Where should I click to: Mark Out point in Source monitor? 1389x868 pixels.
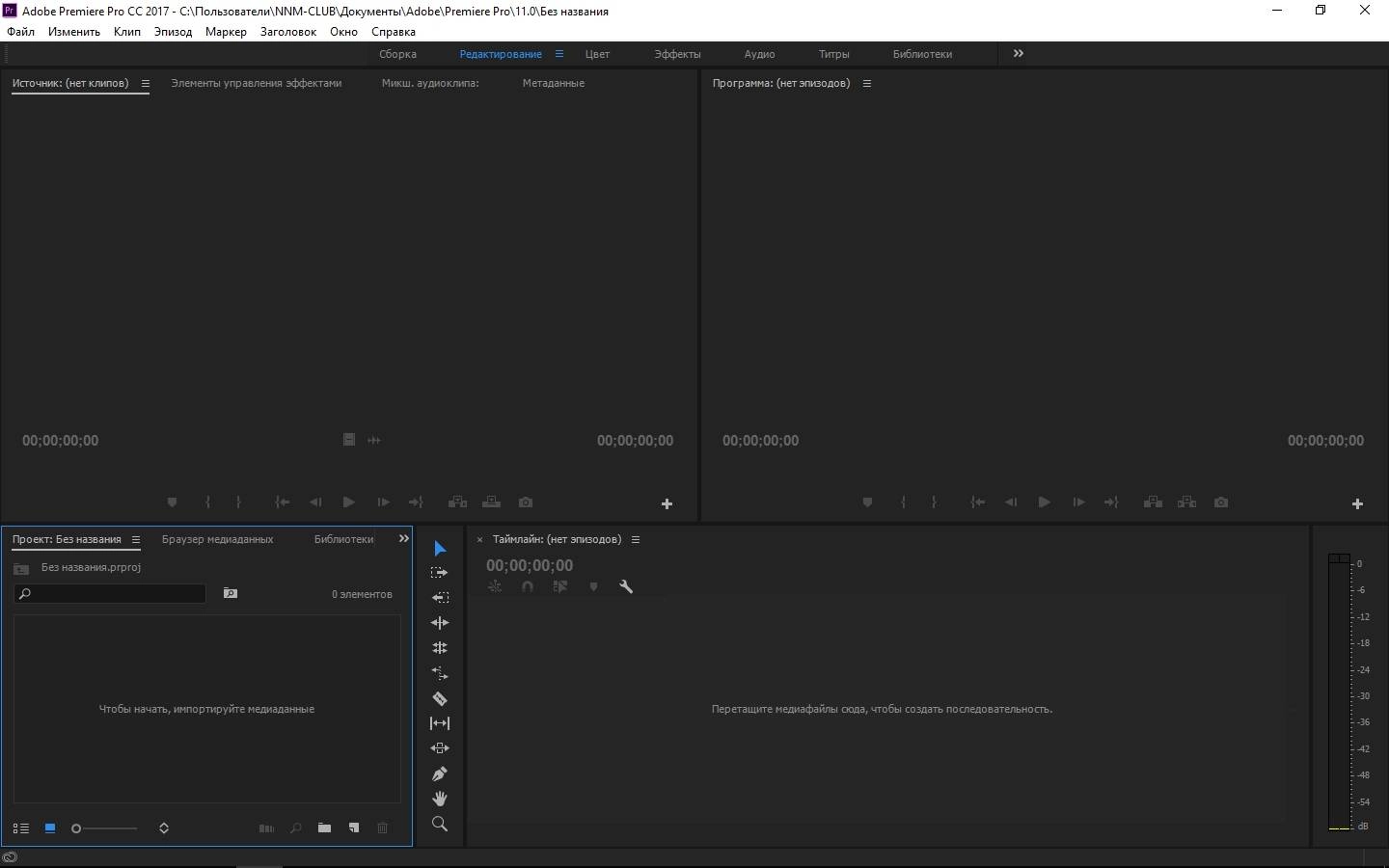(238, 502)
